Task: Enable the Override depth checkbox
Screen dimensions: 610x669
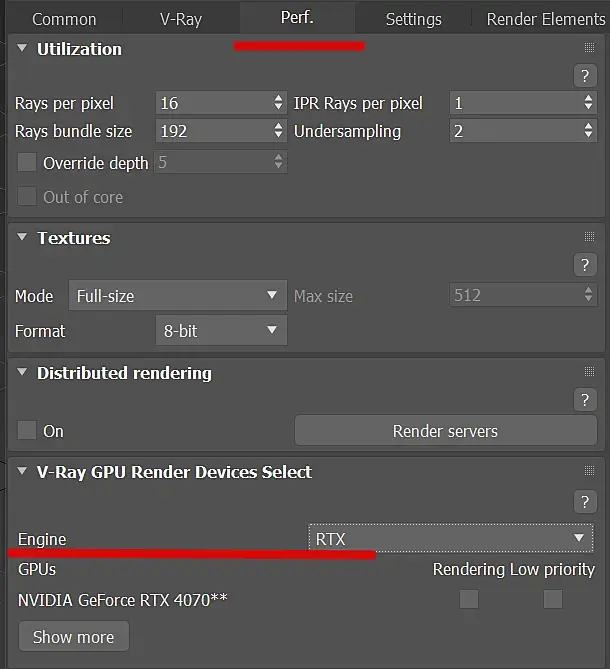Action: (x=26, y=163)
